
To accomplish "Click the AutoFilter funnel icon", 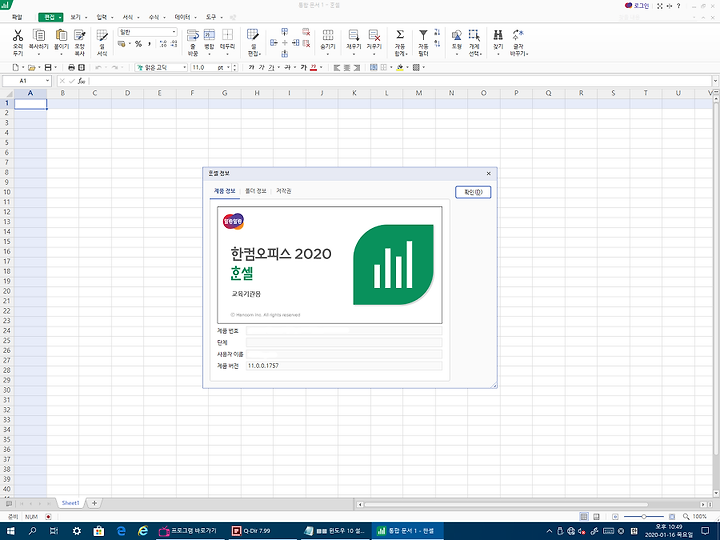I will (423, 35).
